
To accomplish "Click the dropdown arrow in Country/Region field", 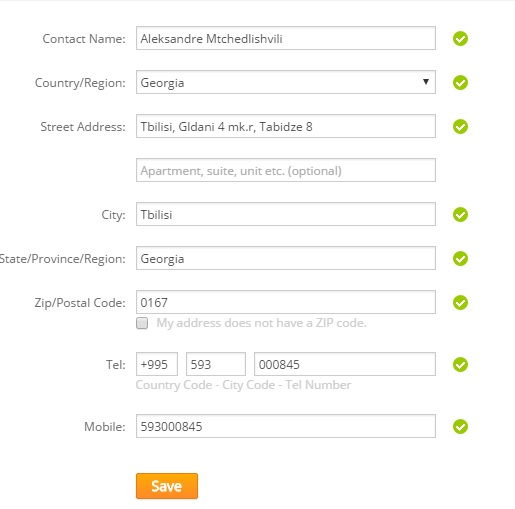I will [426, 82].
